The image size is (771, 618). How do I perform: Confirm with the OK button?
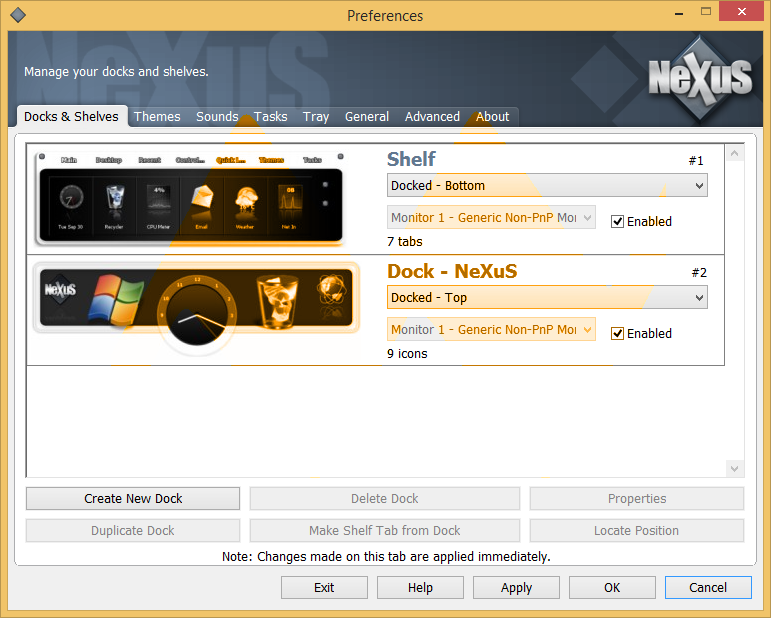tap(612, 588)
